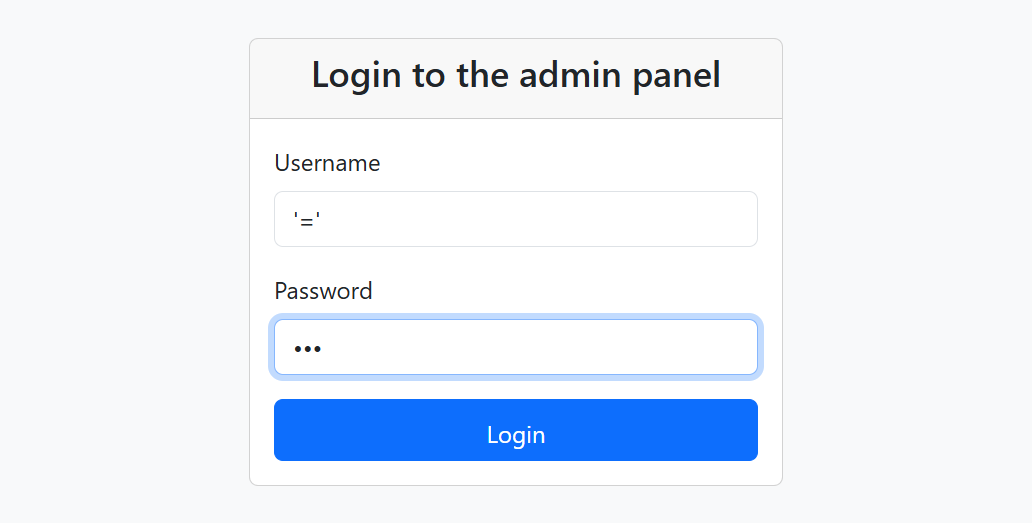1032x523 pixels.
Task: Click the page background right of login card
Action: (907, 262)
